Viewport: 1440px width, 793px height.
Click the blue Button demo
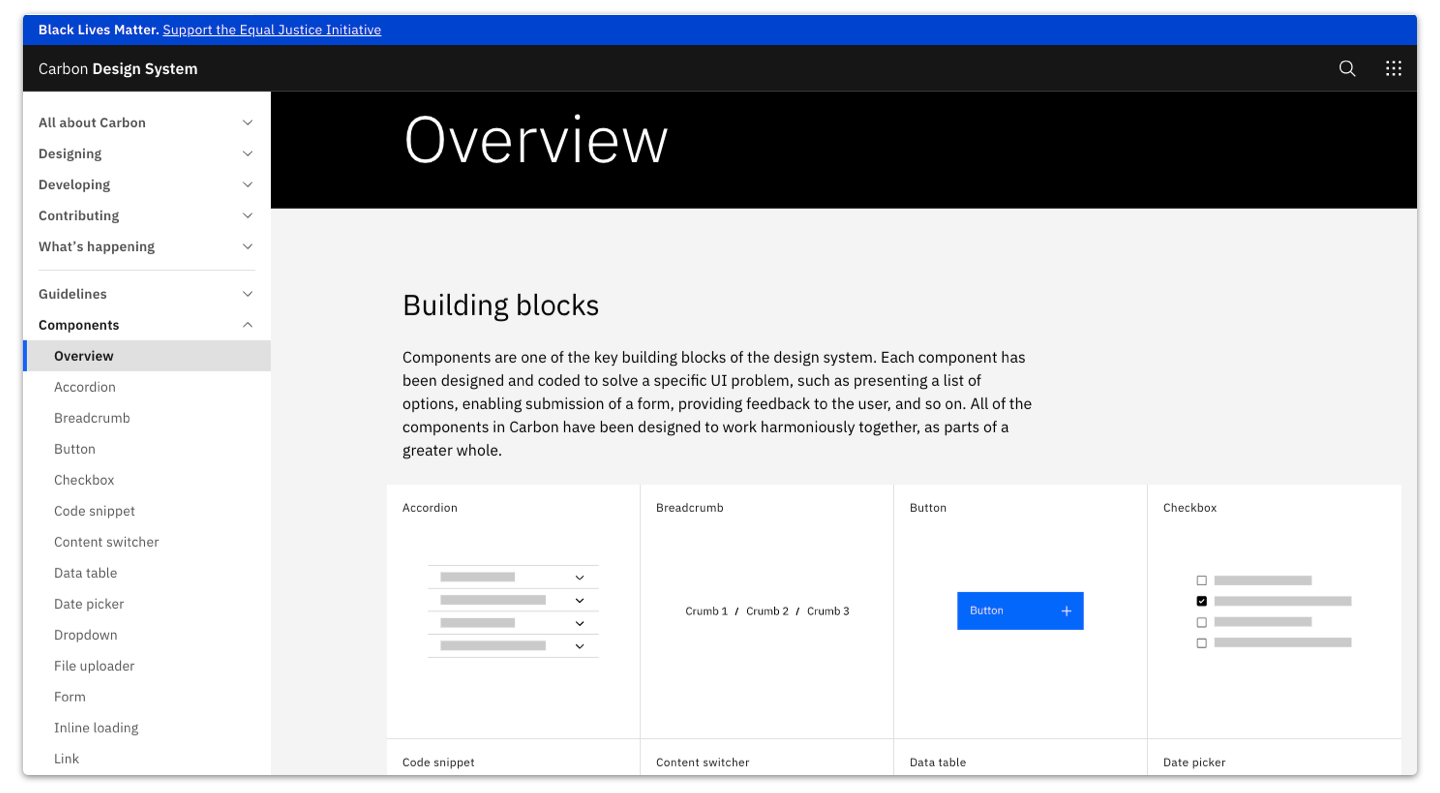point(1020,611)
